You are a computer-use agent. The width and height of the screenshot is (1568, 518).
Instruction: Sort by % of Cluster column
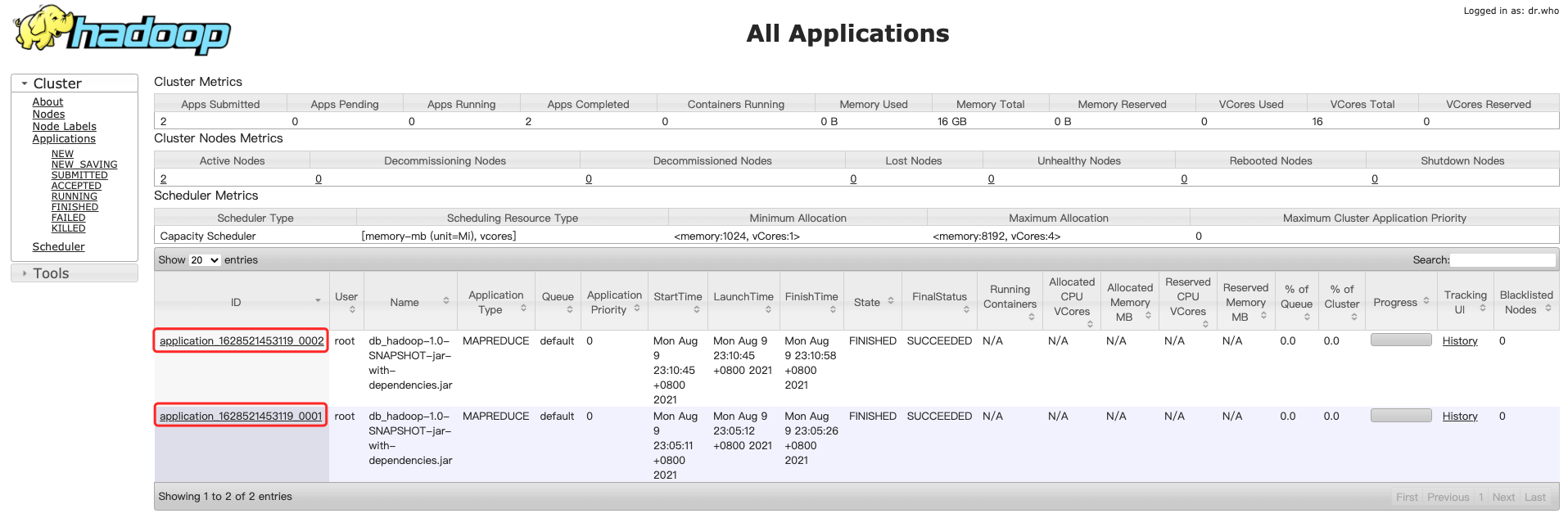click(x=1342, y=302)
